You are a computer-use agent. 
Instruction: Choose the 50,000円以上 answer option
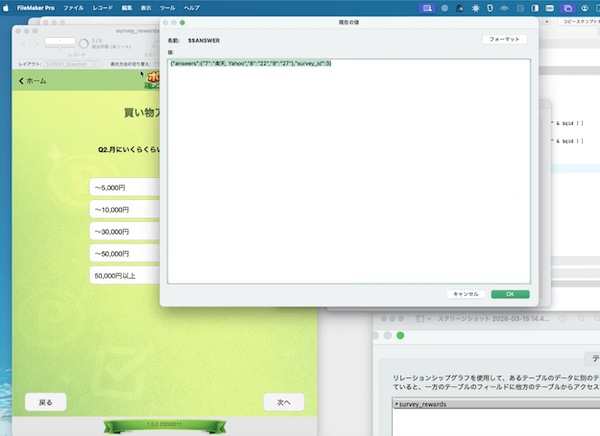(125, 275)
